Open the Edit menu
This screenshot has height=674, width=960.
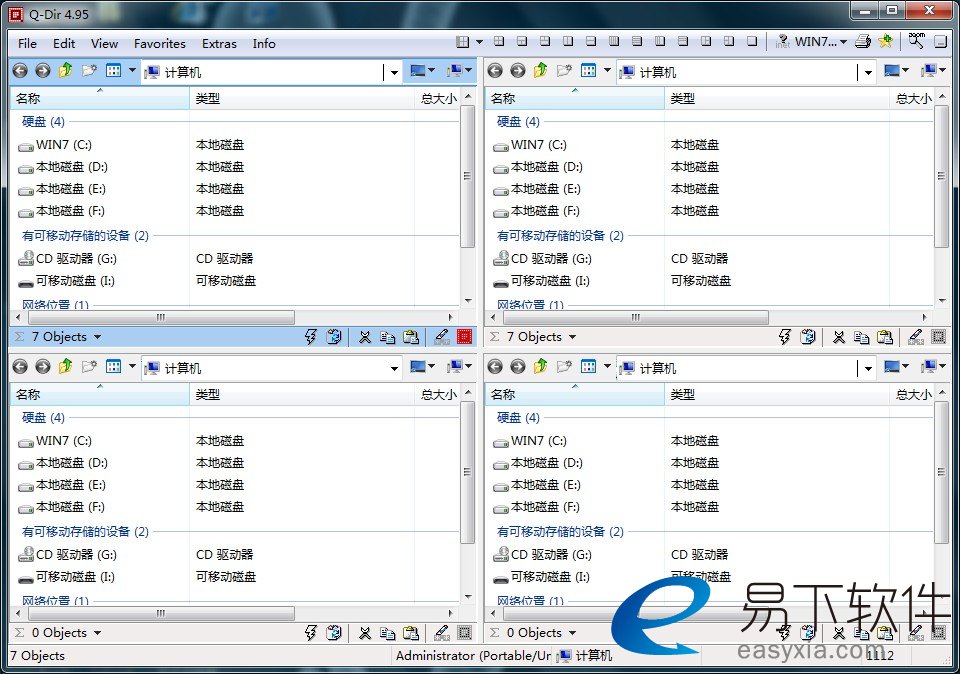tap(64, 43)
